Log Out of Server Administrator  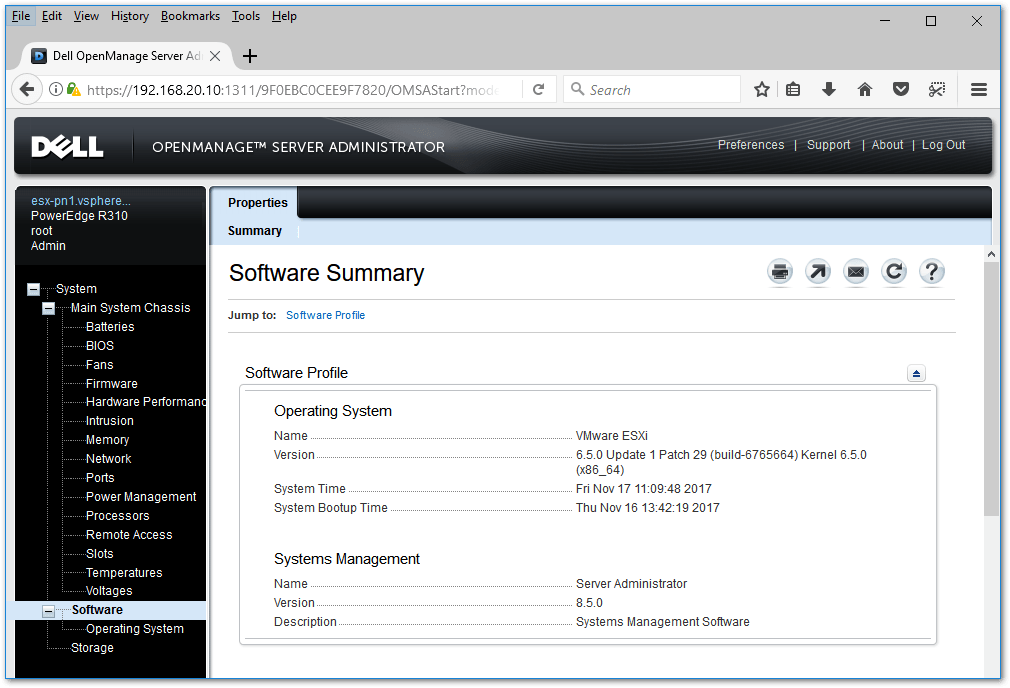point(943,145)
